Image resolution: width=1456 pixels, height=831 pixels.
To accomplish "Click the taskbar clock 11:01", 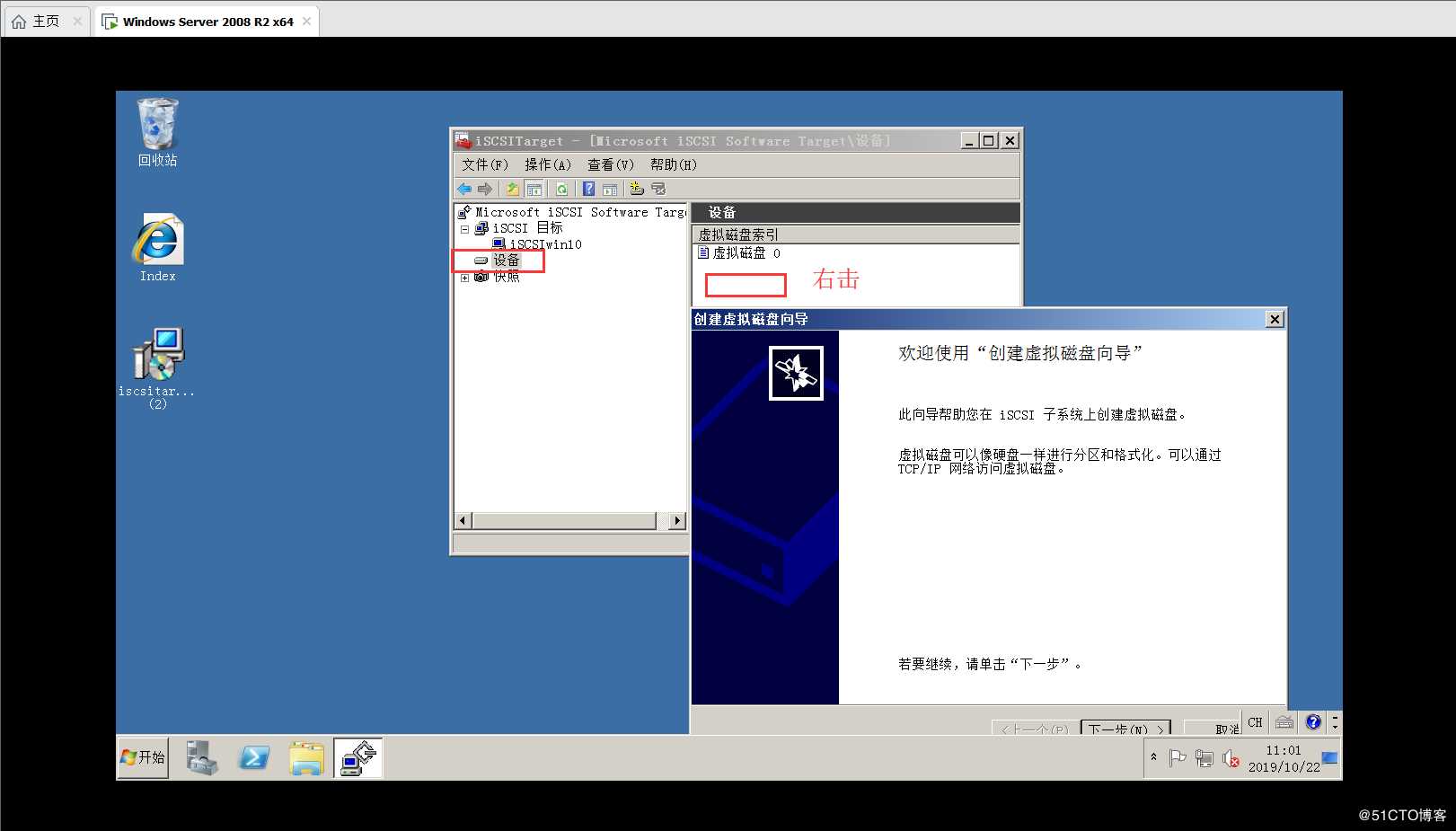I will (x=1284, y=750).
